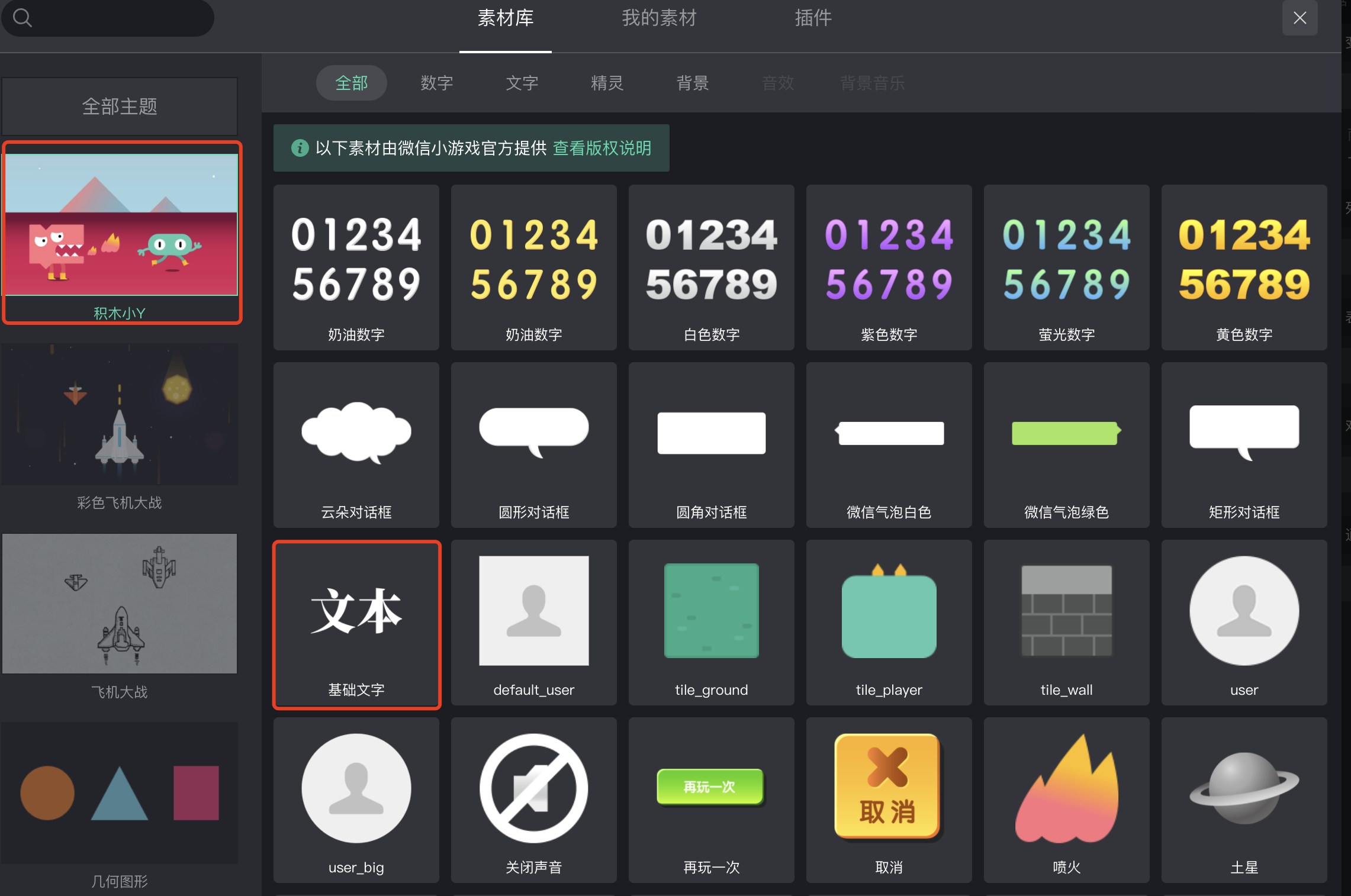This screenshot has width=1351, height=896.
Task: Click the search magnifier icon
Action: click(22, 18)
